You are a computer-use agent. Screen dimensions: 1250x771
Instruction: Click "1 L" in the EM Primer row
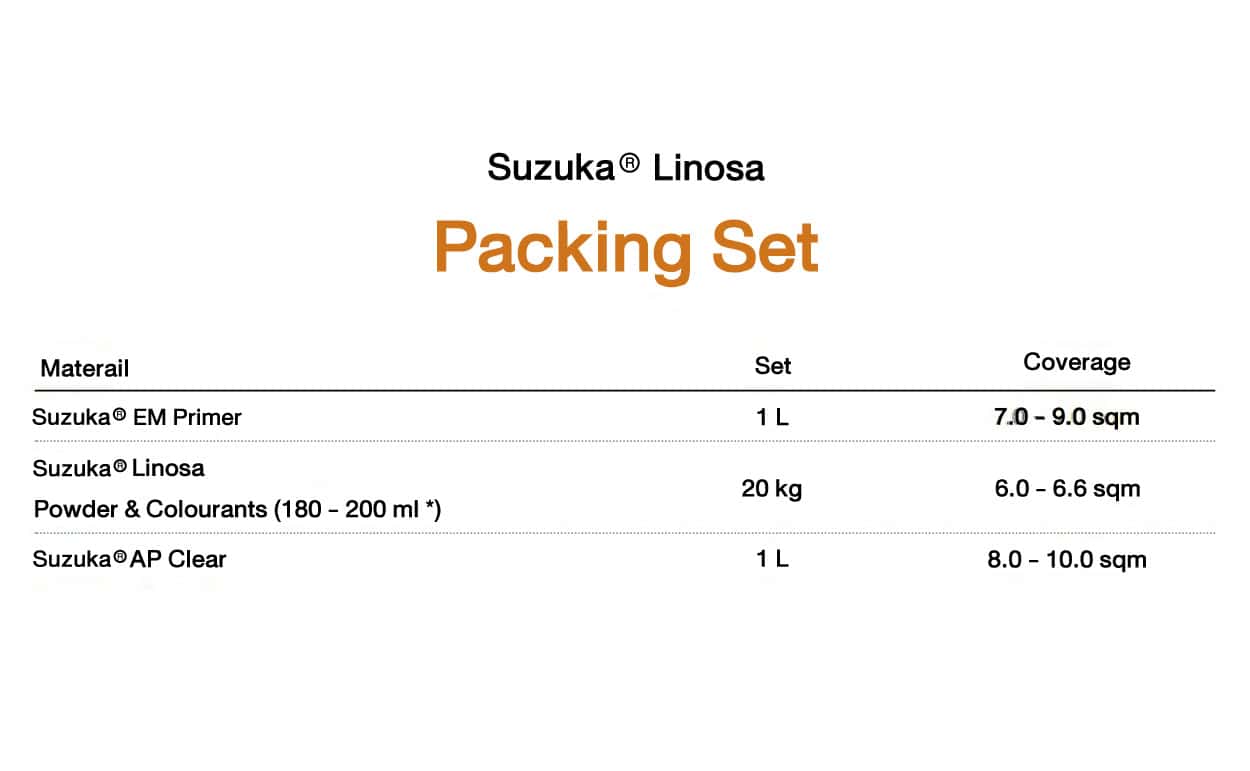tap(772, 417)
